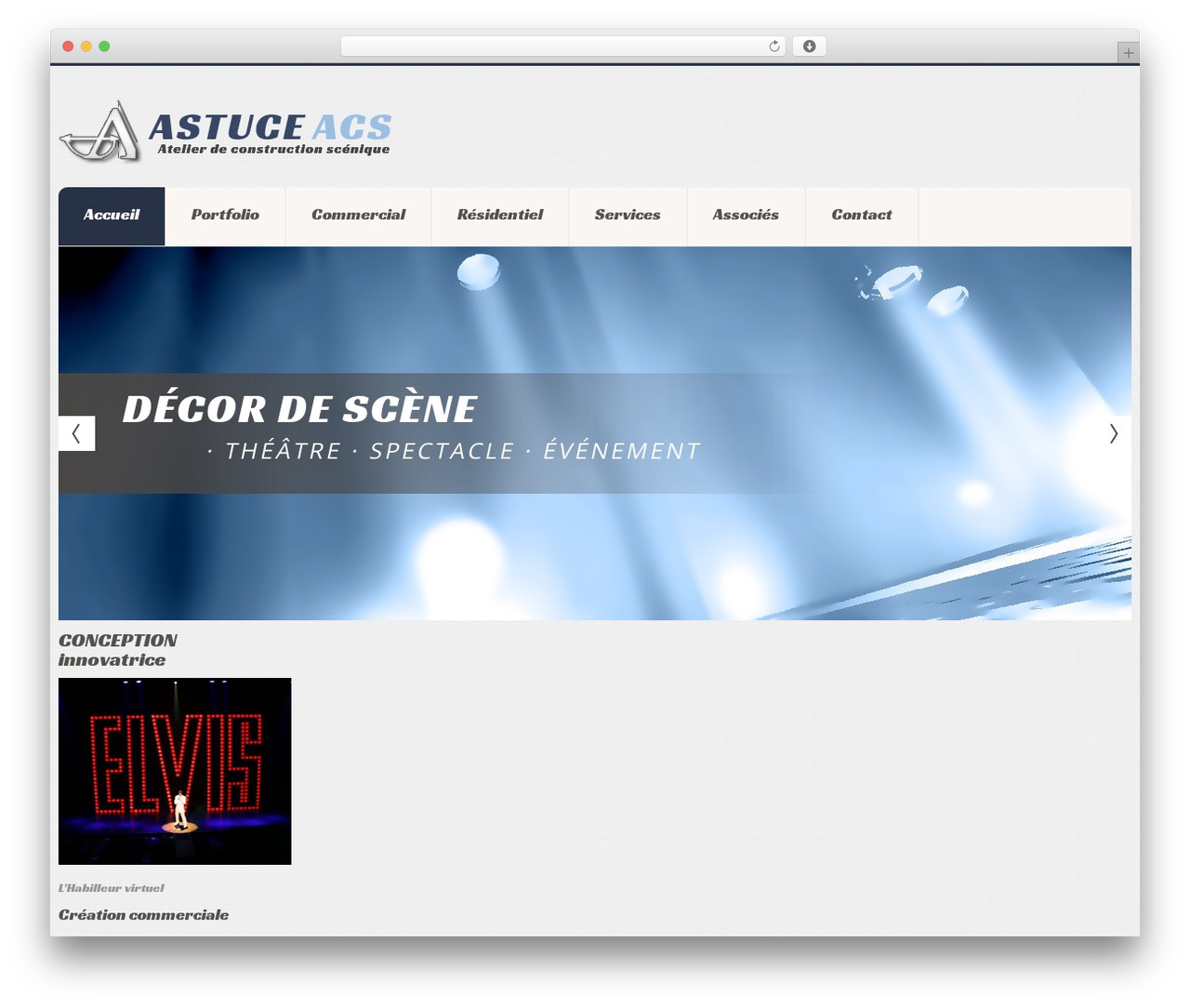Open the Accueil menu item
The width and height of the screenshot is (1190, 1008).
click(x=112, y=216)
